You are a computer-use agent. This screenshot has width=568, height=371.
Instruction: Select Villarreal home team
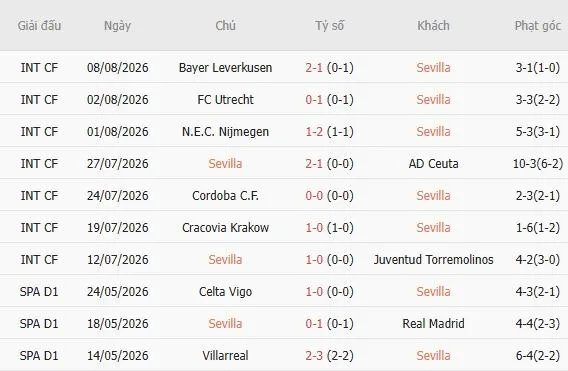coord(225,355)
